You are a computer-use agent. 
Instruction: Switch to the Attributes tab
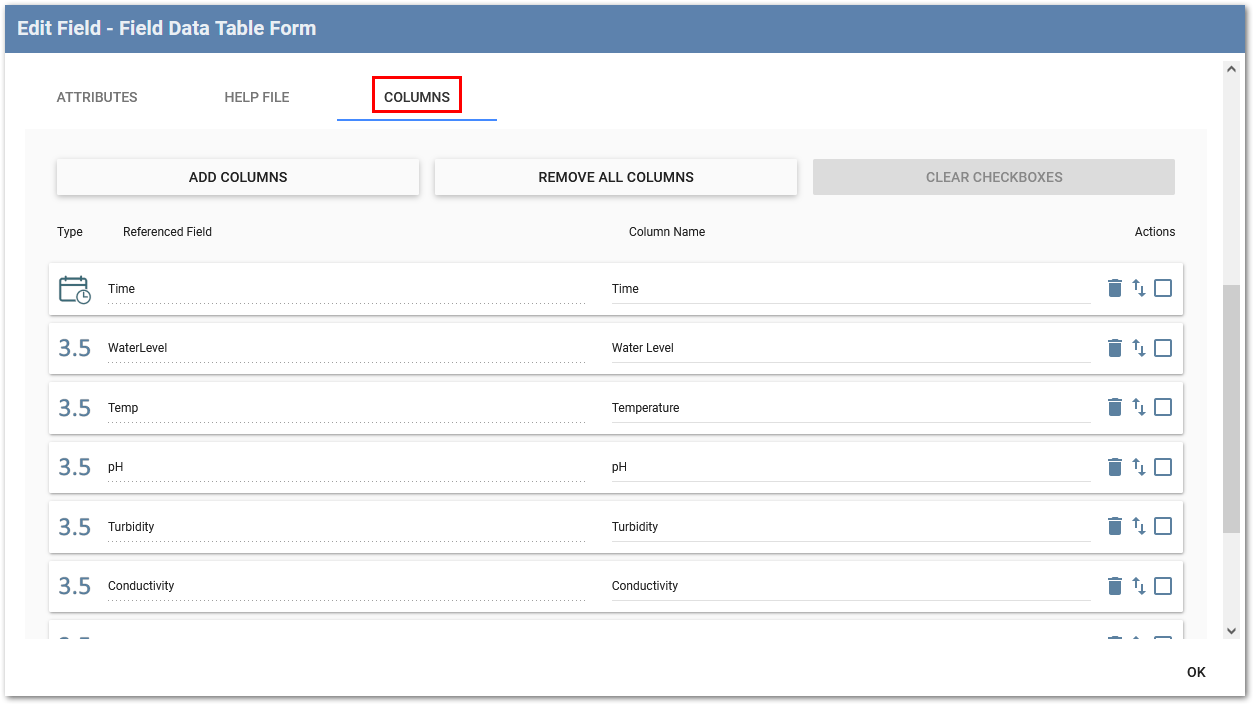pyautogui.click(x=97, y=97)
